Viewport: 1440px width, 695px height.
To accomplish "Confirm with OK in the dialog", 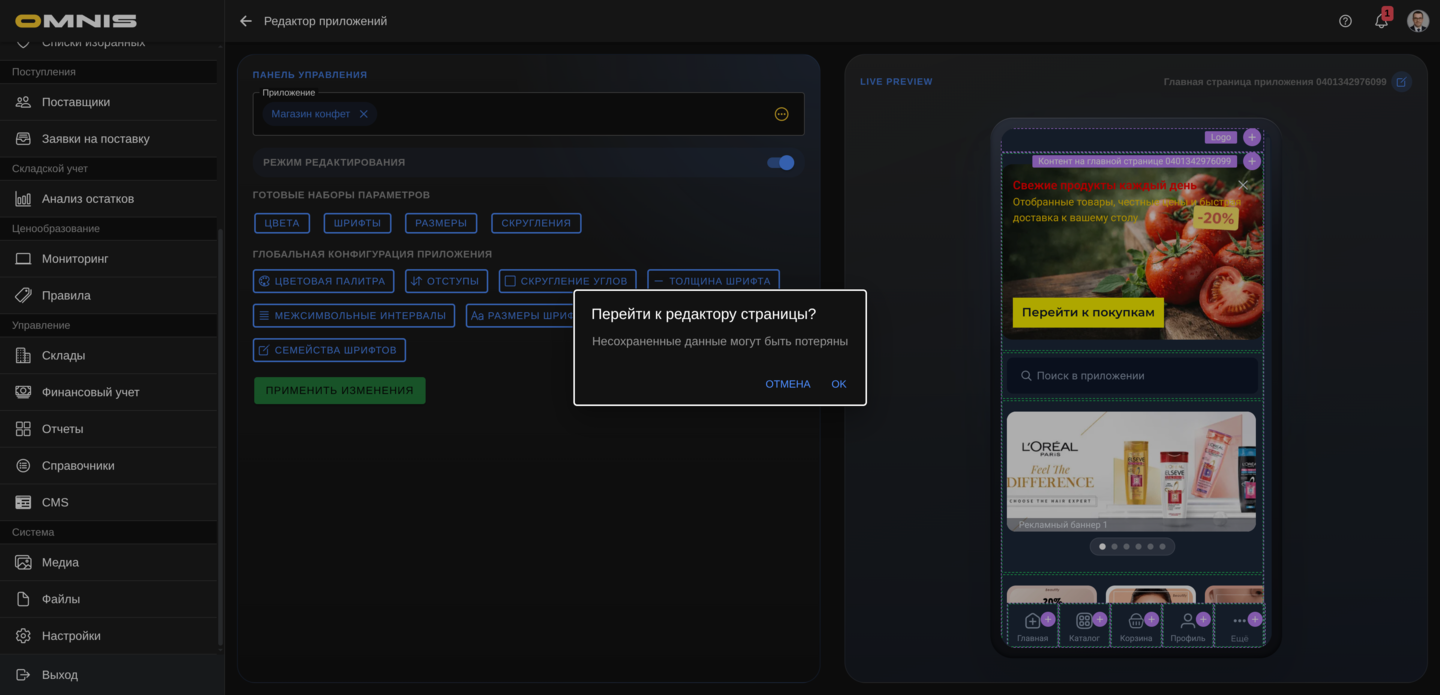I will pos(838,384).
